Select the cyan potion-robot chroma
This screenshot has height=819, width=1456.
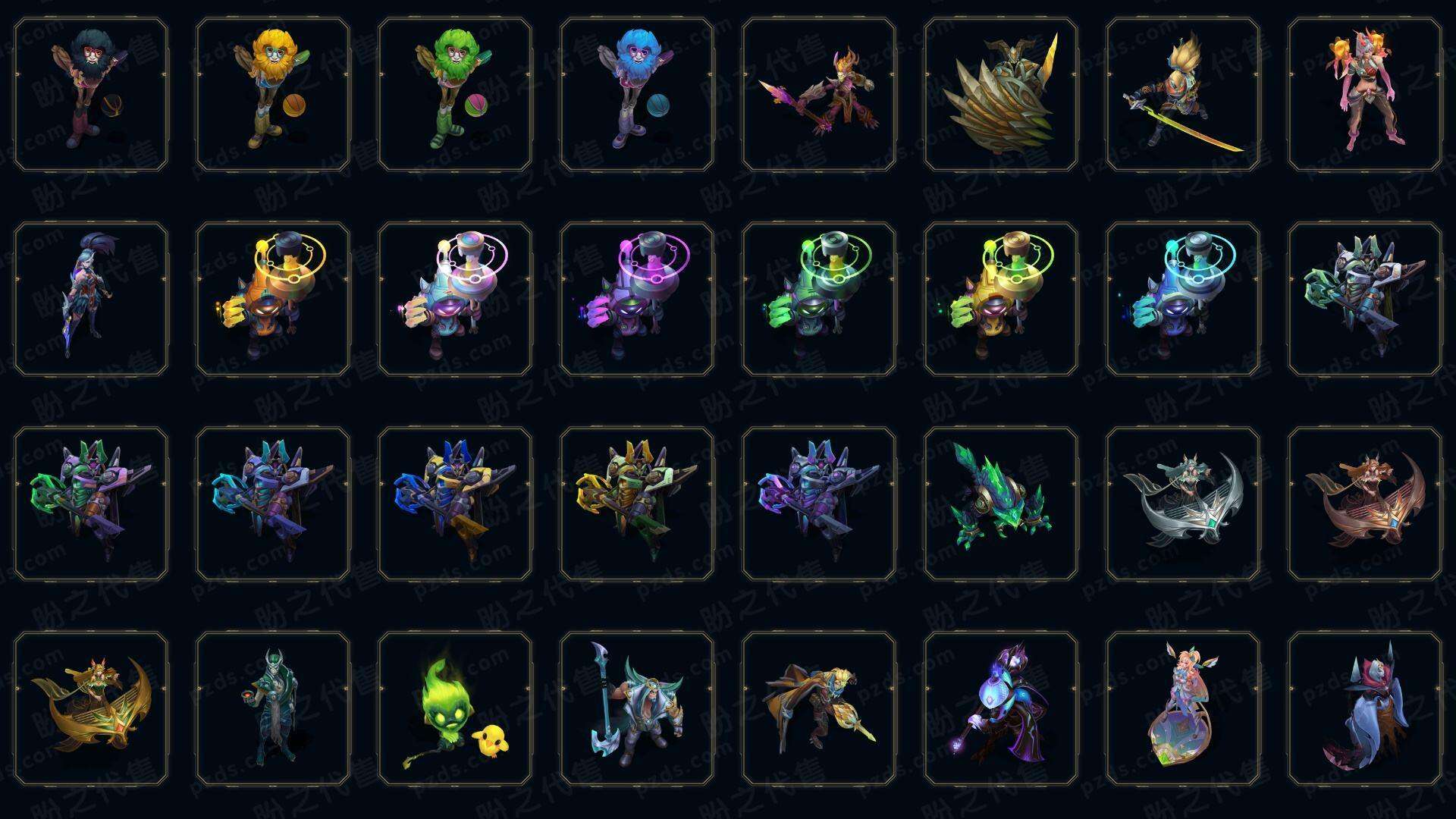(1183, 299)
